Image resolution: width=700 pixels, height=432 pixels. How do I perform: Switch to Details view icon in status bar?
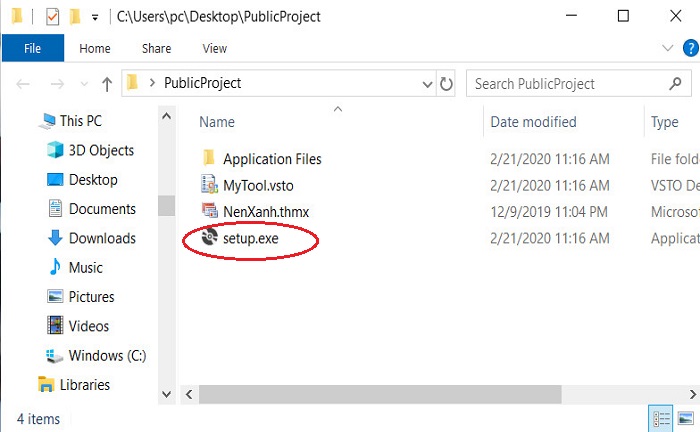point(661,419)
